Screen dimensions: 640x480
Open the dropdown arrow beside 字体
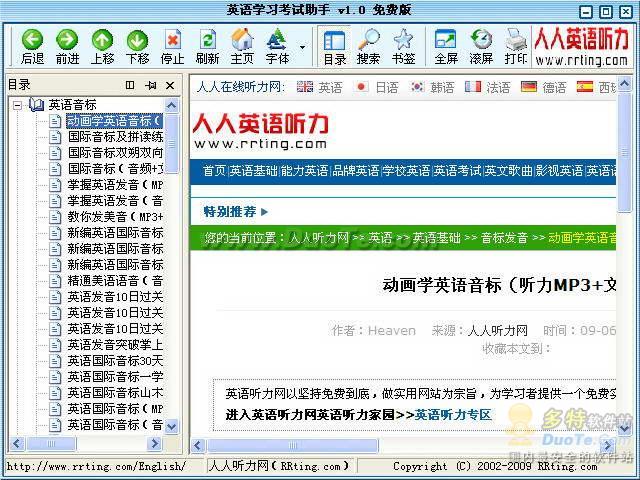coord(302,47)
